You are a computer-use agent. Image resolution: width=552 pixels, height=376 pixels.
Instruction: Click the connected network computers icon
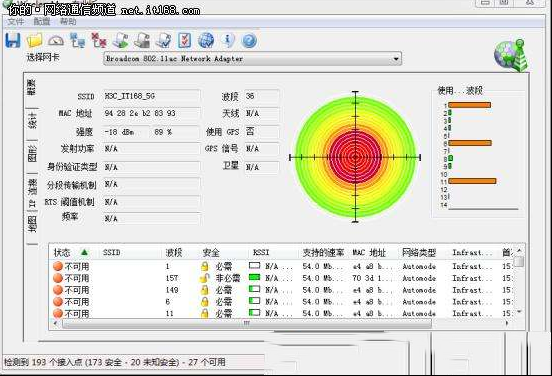pos(77,40)
